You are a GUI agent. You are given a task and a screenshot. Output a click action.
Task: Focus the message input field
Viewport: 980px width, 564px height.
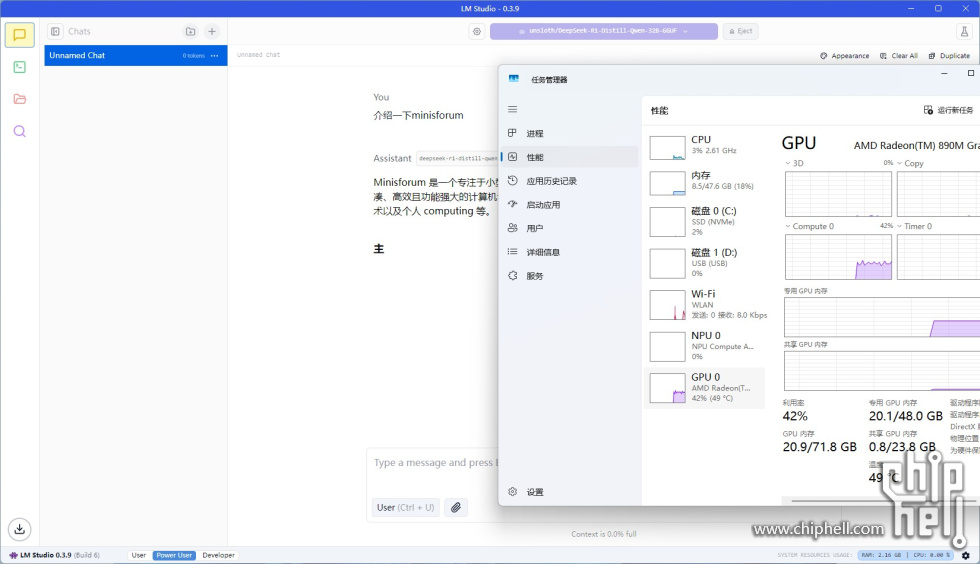coord(434,463)
